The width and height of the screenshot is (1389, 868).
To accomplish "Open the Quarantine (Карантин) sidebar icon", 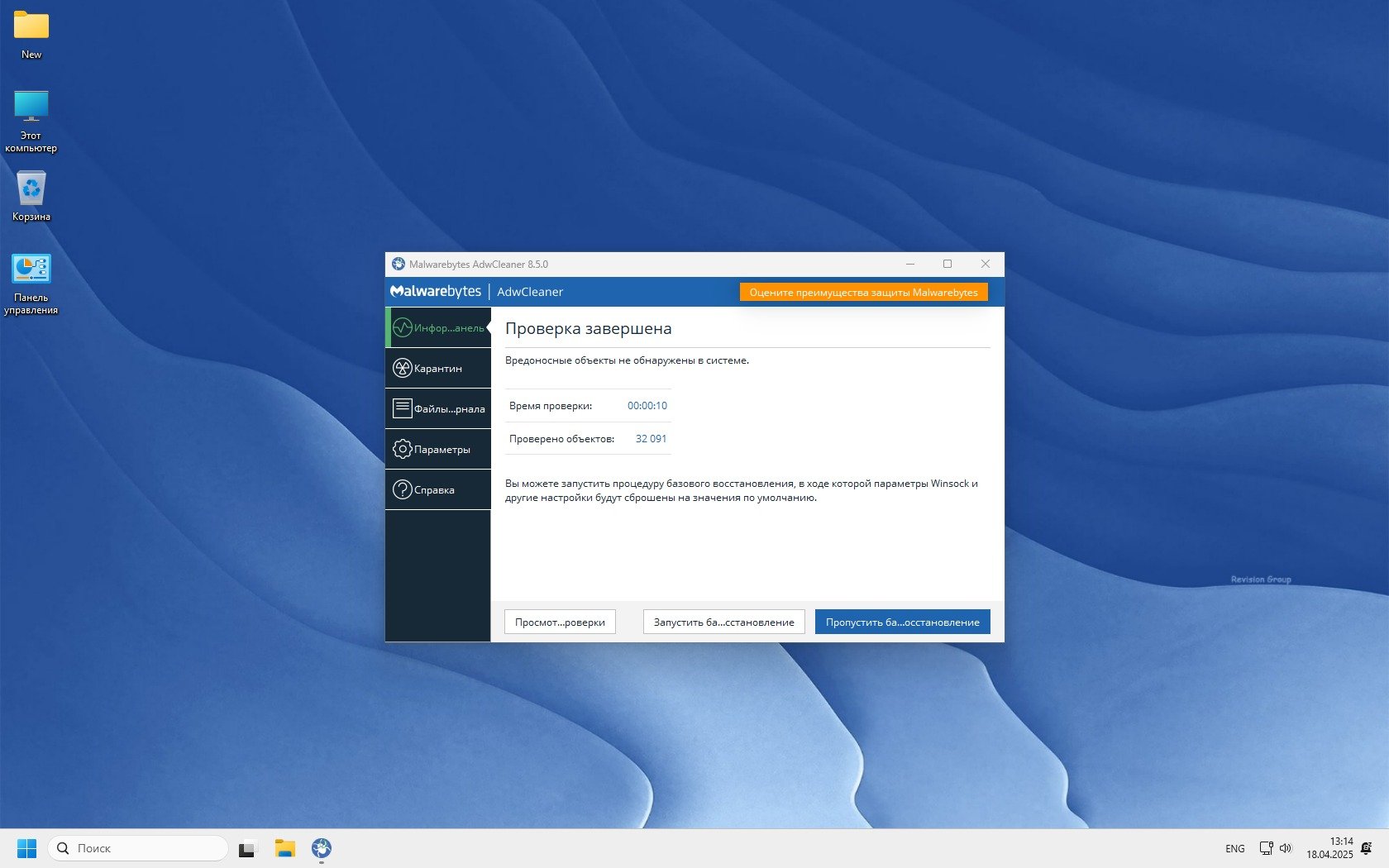I will tap(403, 369).
